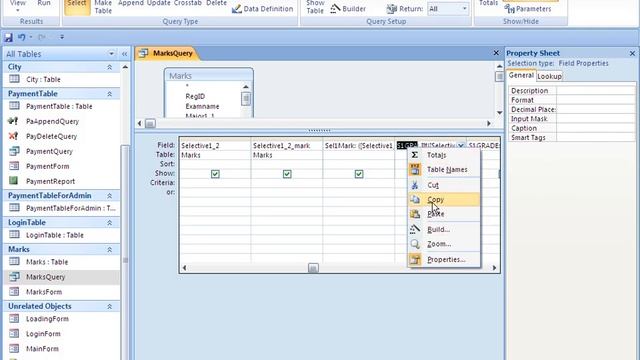Collapse the LoginTable group
Viewport: 640px width, 360px height.
(x=109, y=223)
